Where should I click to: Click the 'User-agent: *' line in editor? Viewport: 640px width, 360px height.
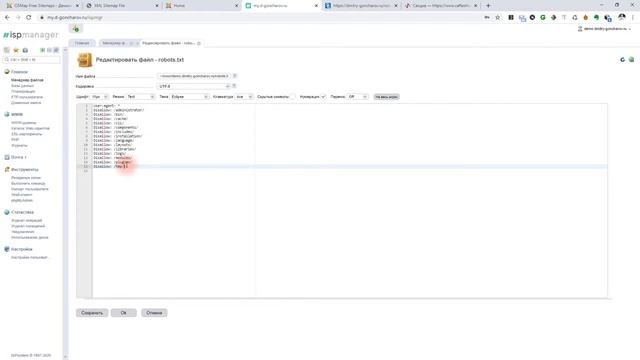click(107, 106)
